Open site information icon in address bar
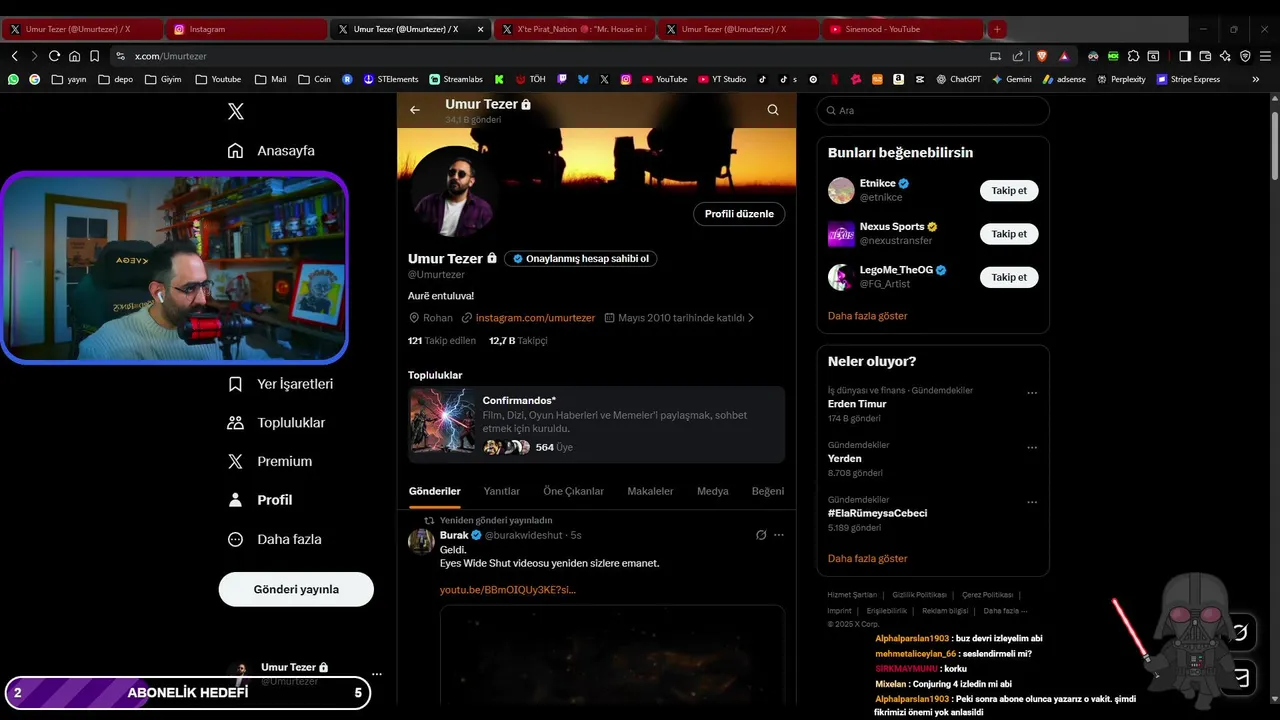The width and height of the screenshot is (1280, 720). (121, 56)
